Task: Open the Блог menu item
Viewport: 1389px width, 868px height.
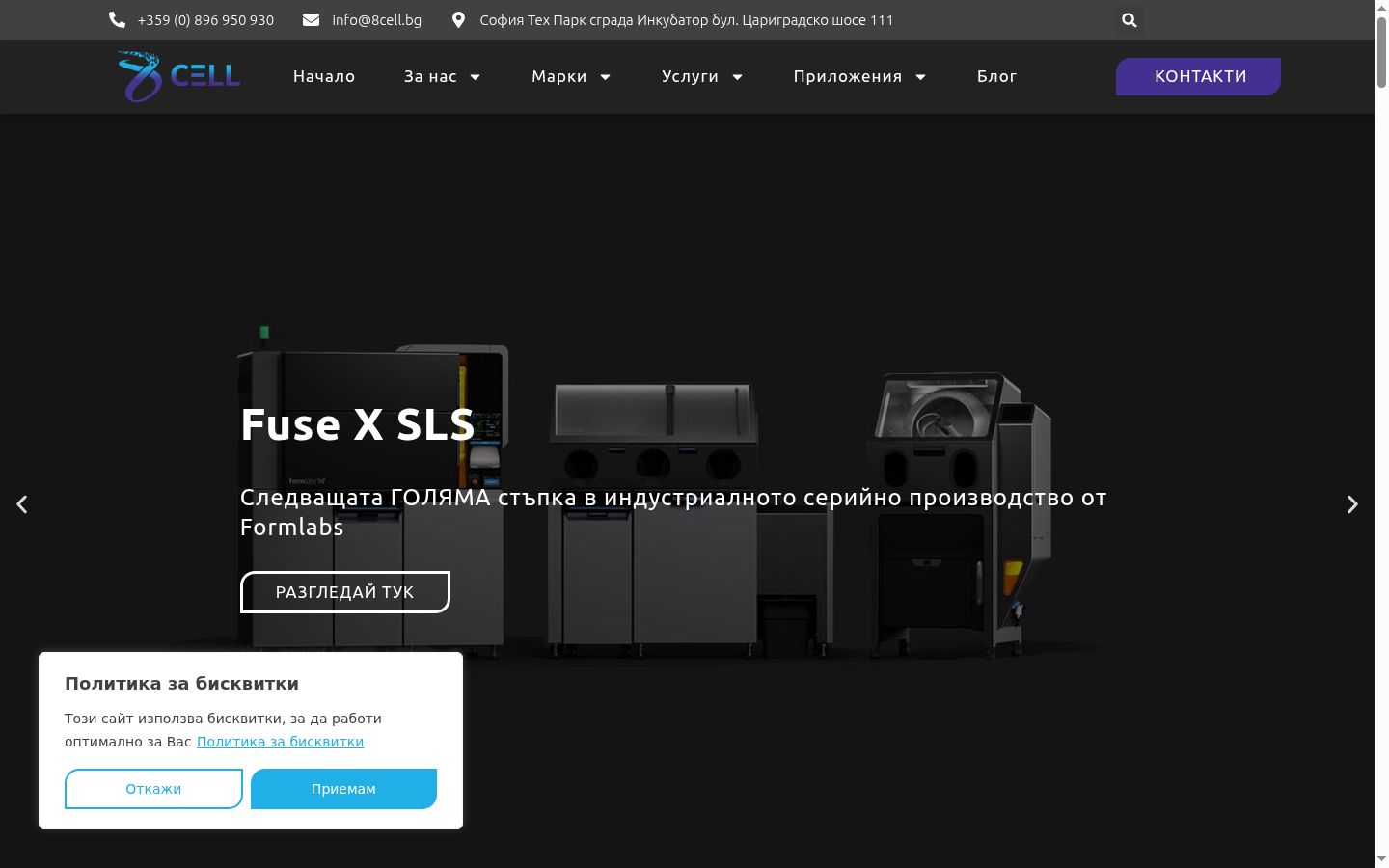Action: point(996,76)
